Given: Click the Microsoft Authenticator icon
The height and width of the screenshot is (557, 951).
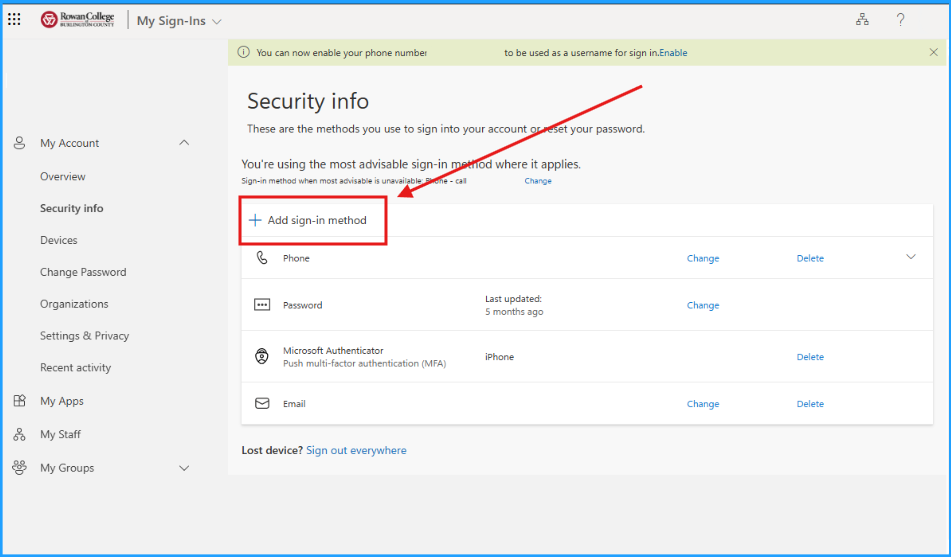Looking at the screenshot, I should pyautogui.click(x=262, y=357).
